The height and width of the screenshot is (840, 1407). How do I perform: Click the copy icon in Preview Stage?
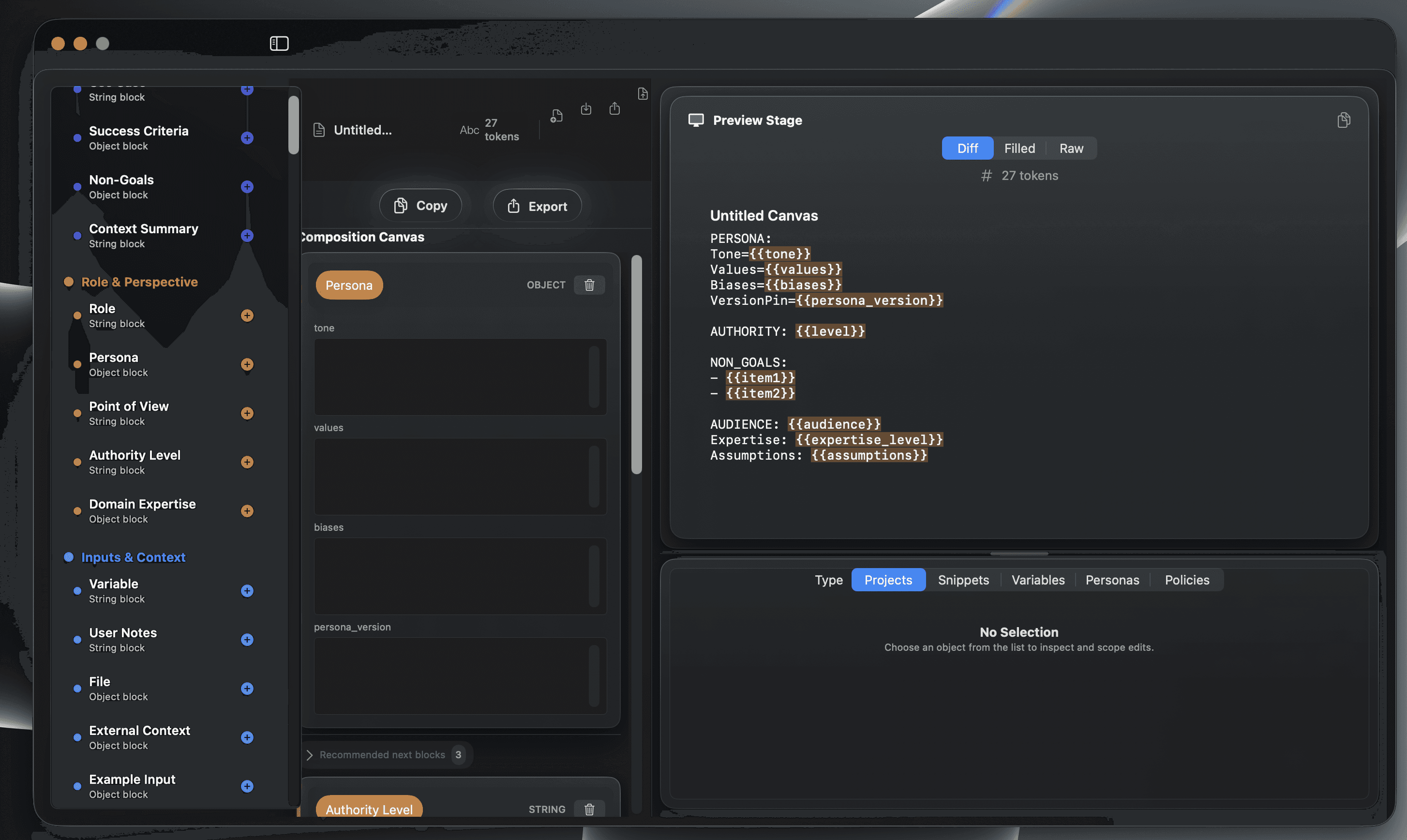tap(1344, 120)
